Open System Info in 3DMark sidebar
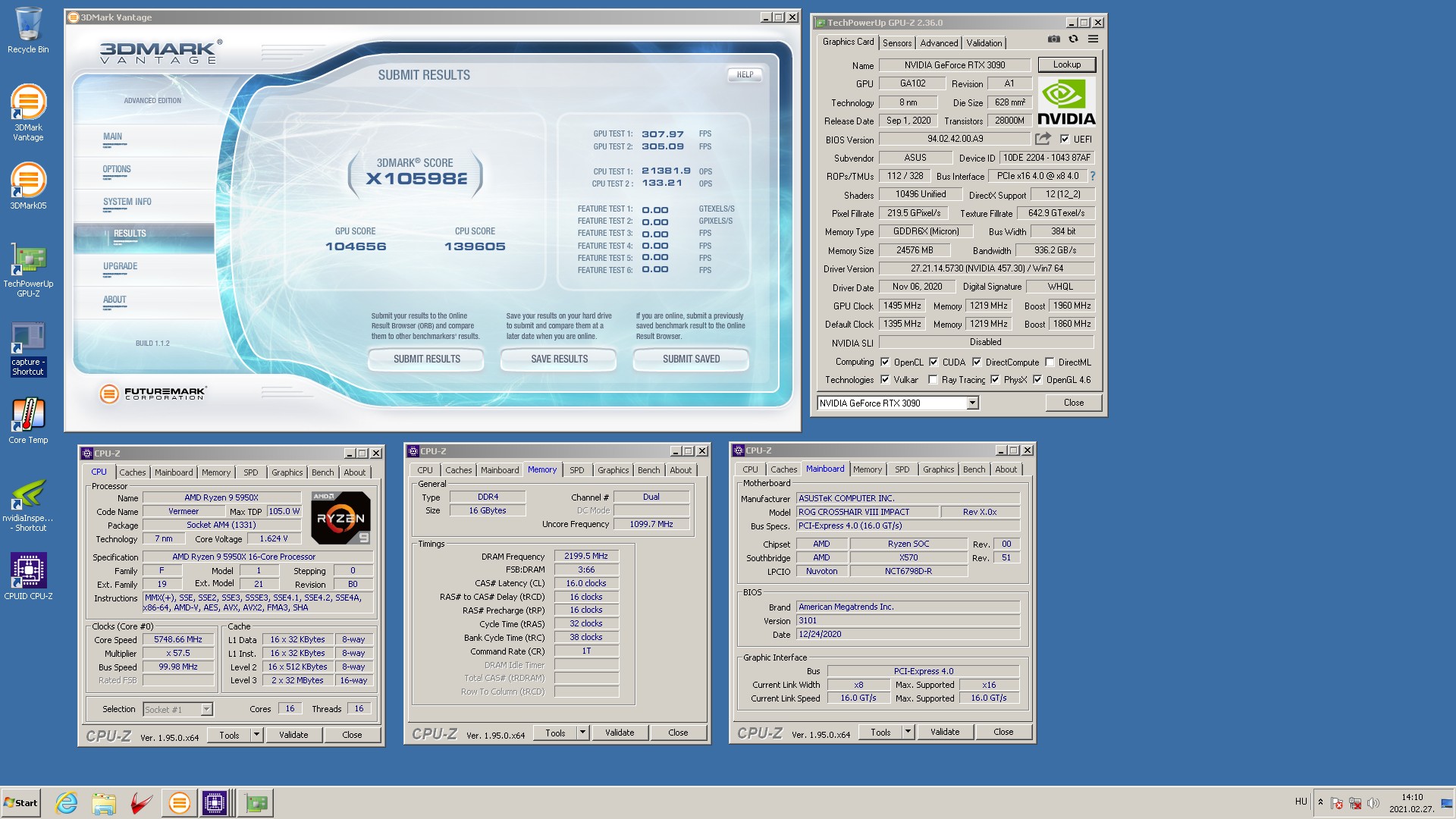The image size is (1456, 819). [127, 202]
